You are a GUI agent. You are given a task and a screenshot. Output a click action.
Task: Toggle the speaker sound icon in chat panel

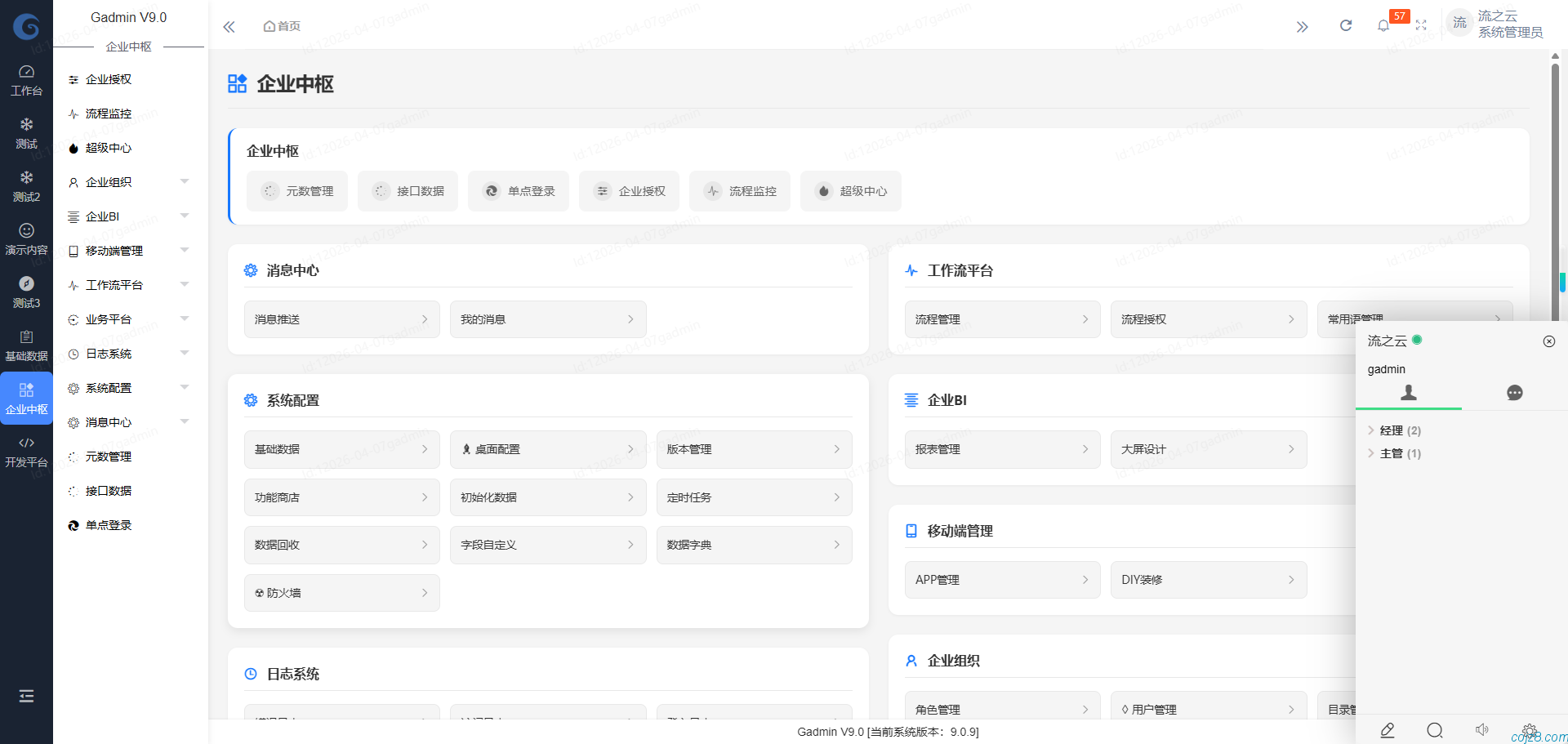point(1483,730)
